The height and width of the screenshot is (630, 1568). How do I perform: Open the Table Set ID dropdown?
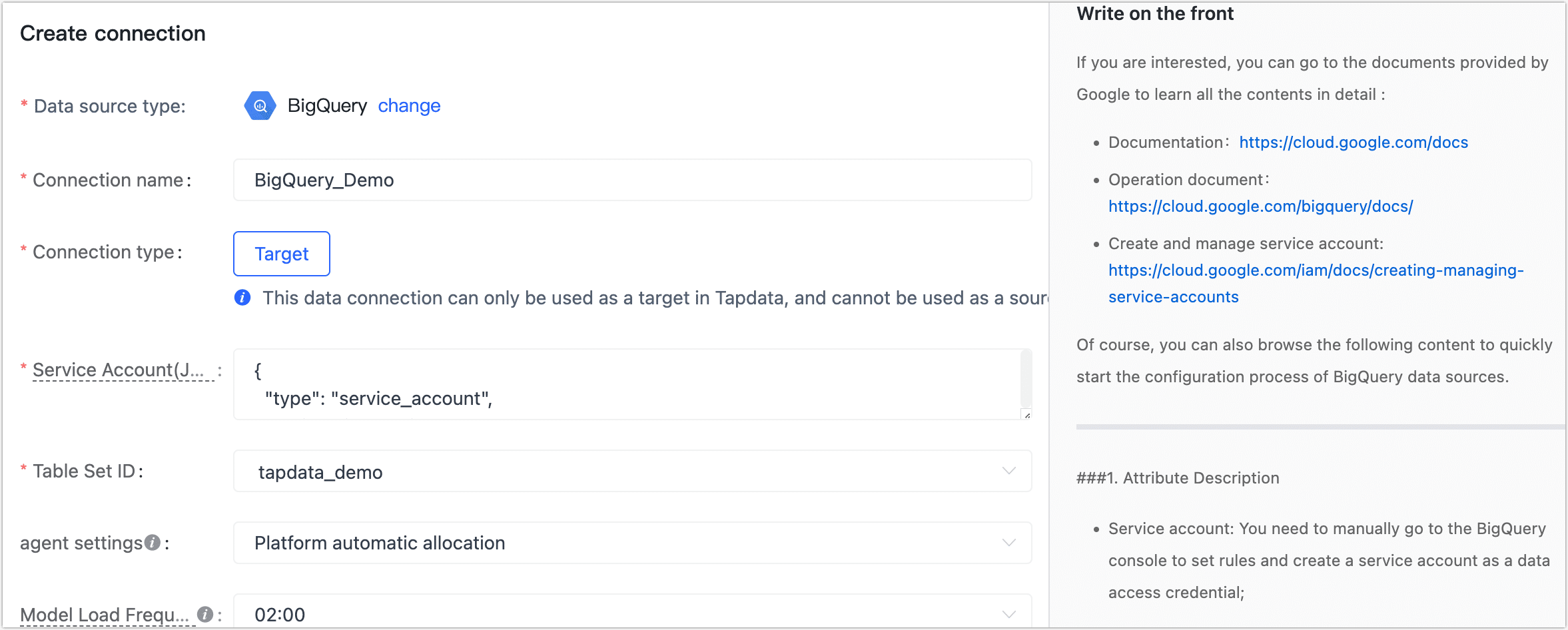pyautogui.click(x=1008, y=471)
